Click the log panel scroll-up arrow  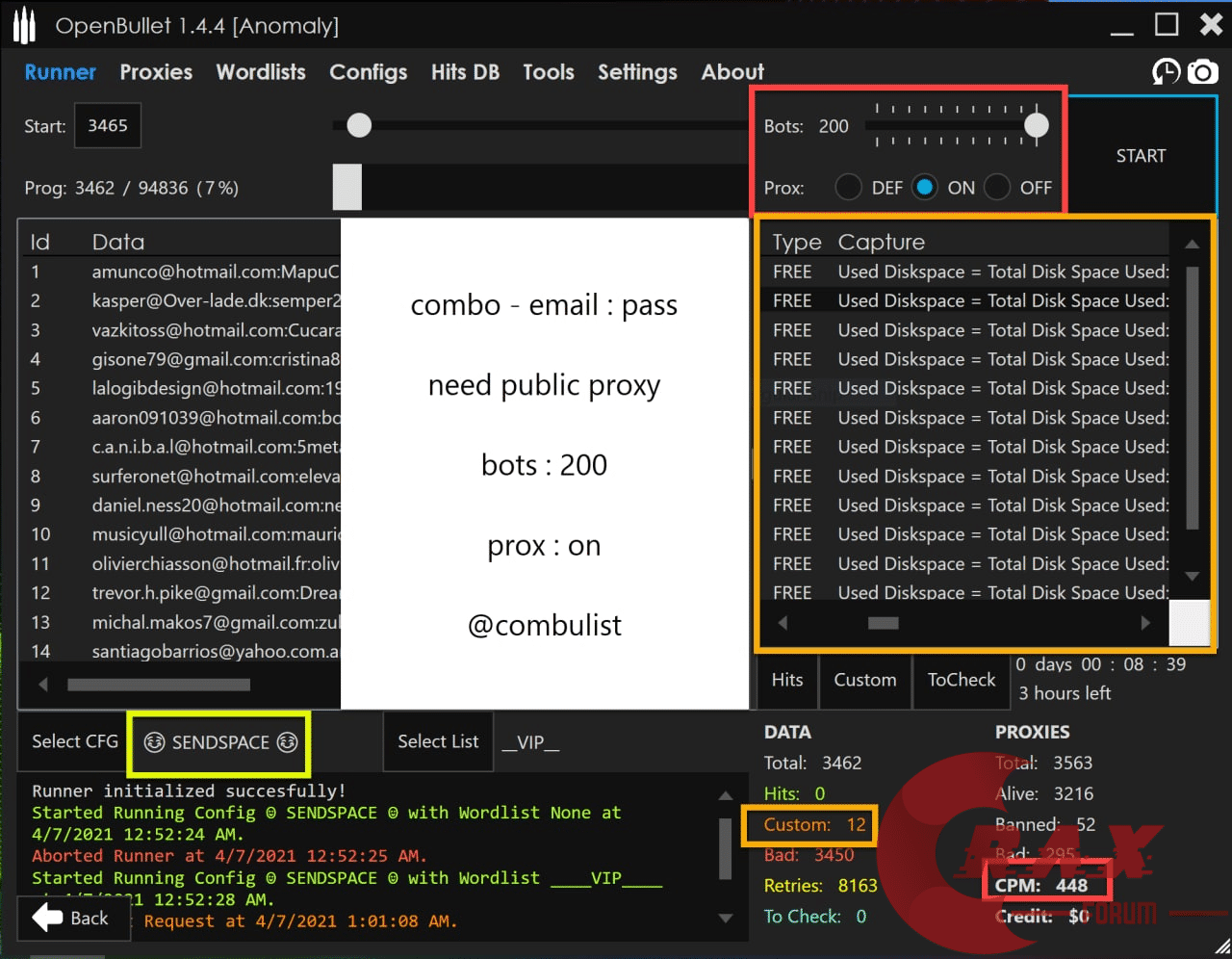[726, 796]
